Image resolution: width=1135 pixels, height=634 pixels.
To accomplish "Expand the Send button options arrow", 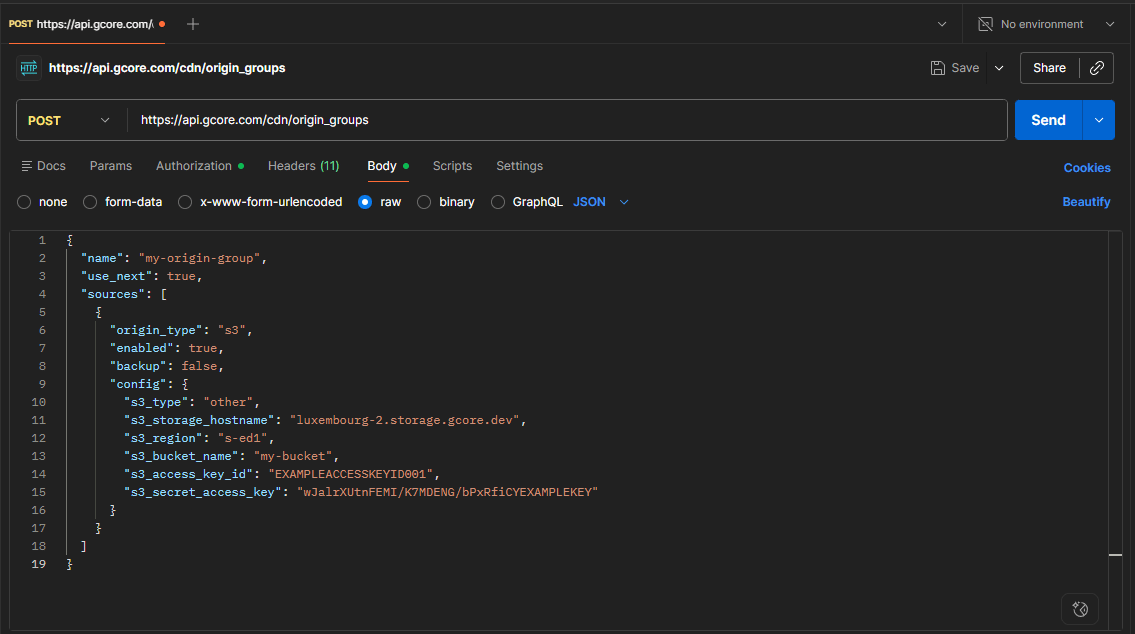I will (1099, 120).
